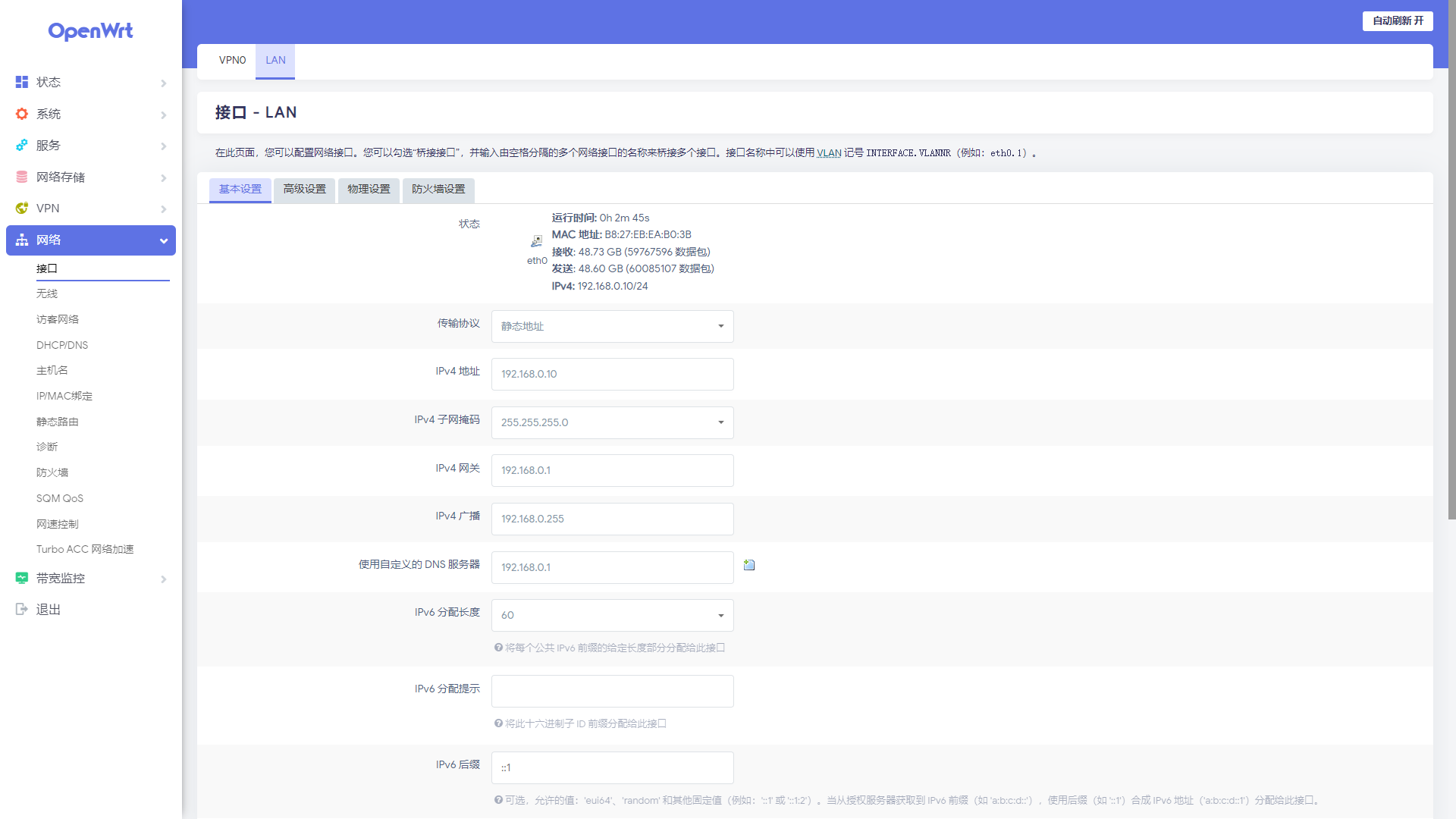The width and height of the screenshot is (1456, 819).
Task: Open the 网速控制 page
Action: (x=58, y=524)
